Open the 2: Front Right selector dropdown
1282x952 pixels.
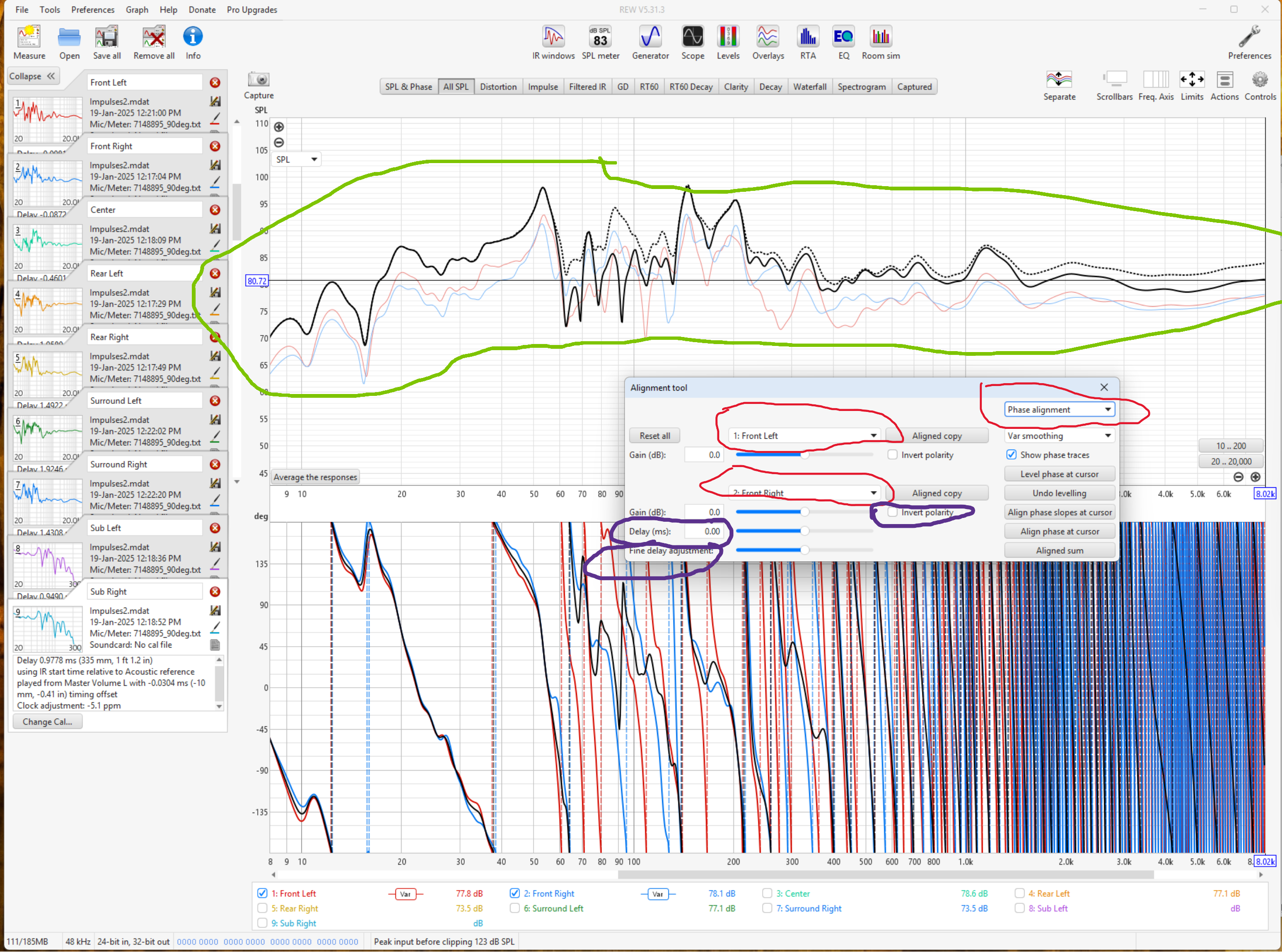point(805,492)
